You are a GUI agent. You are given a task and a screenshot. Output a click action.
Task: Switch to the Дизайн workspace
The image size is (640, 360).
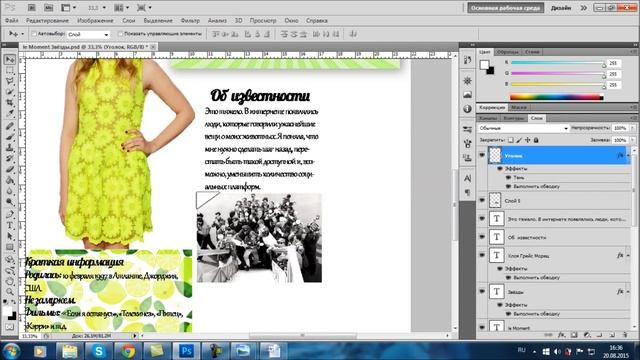click(561, 8)
